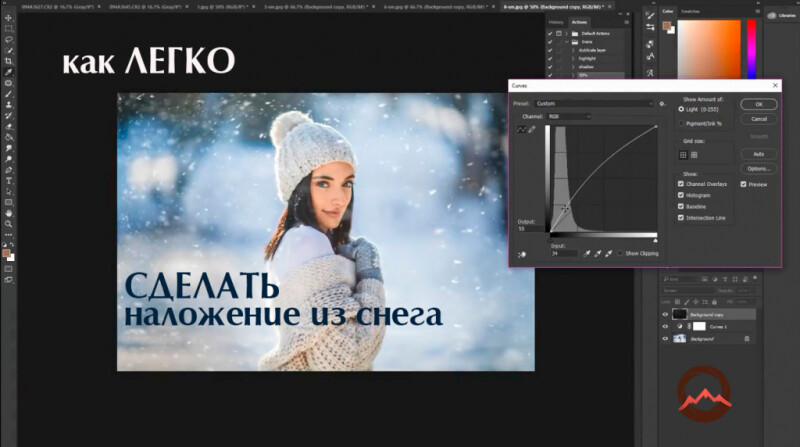Collapse the second actions folder below Default Actions

(x=566, y=42)
